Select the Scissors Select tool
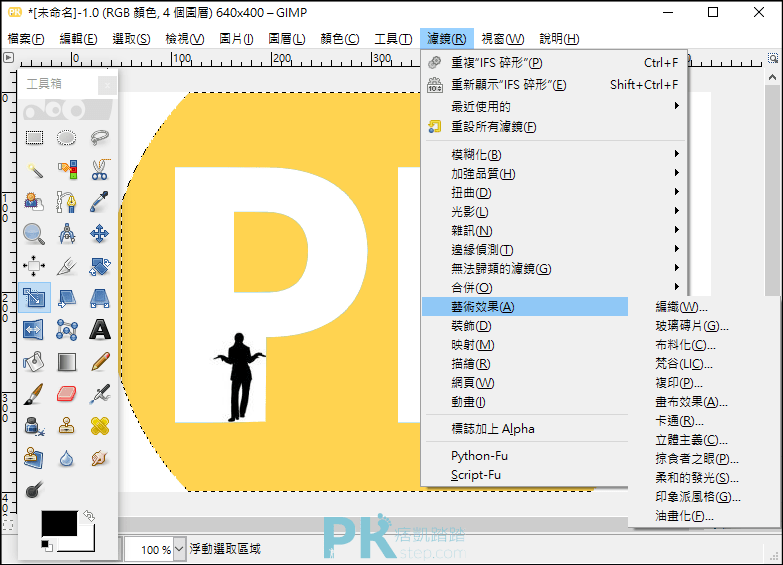Viewport: 783px width, 565px height. click(99, 170)
